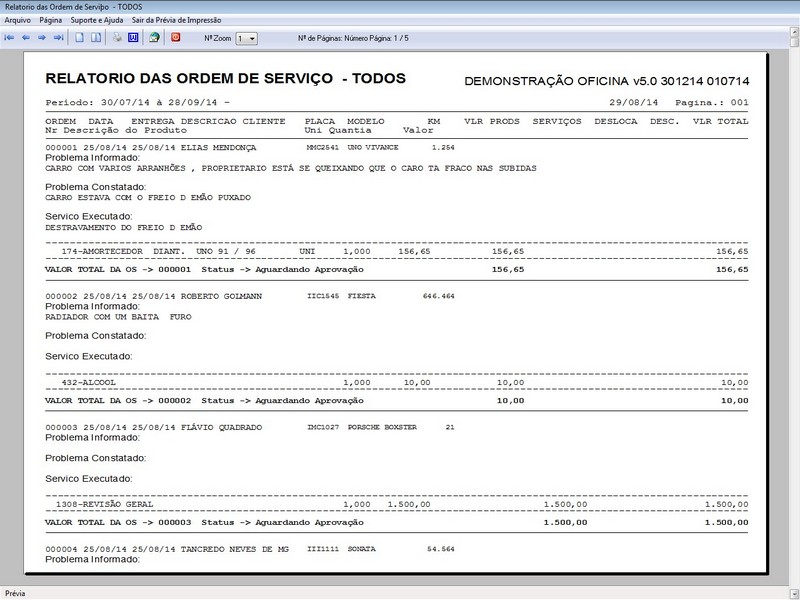Click the client name ELIAS MENDONÇA
Image resolution: width=800 pixels, height=600 pixels.
click(218, 147)
